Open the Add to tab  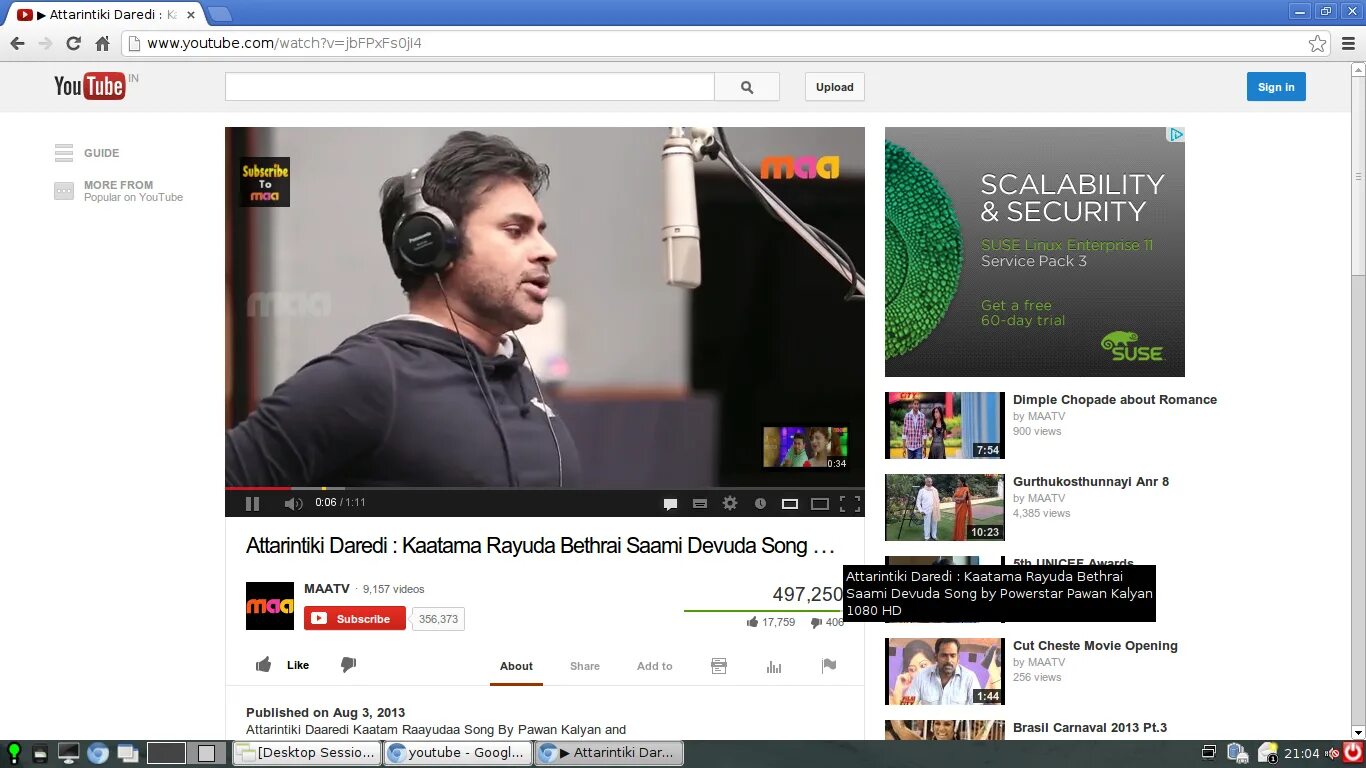pyautogui.click(x=655, y=666)
